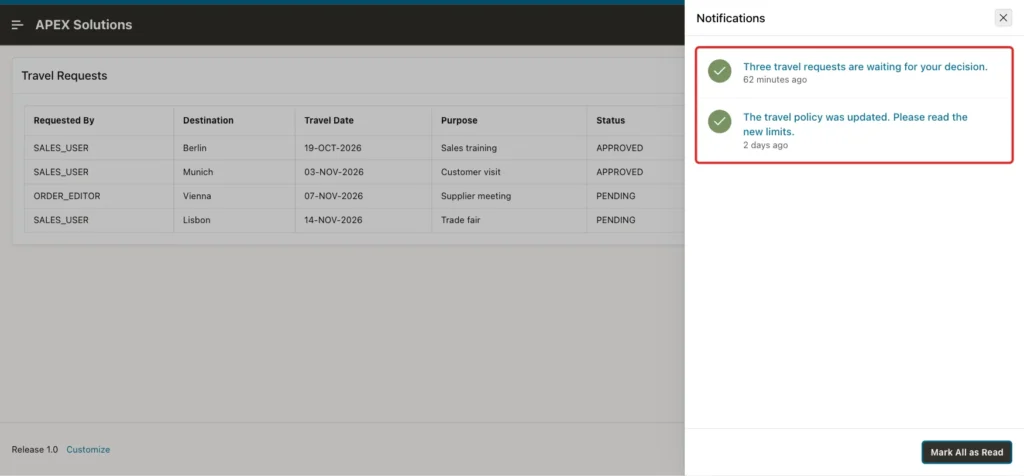Click Mark All as Read button
This screenshot has height=476, width=1024.
(x=967, y=452)
